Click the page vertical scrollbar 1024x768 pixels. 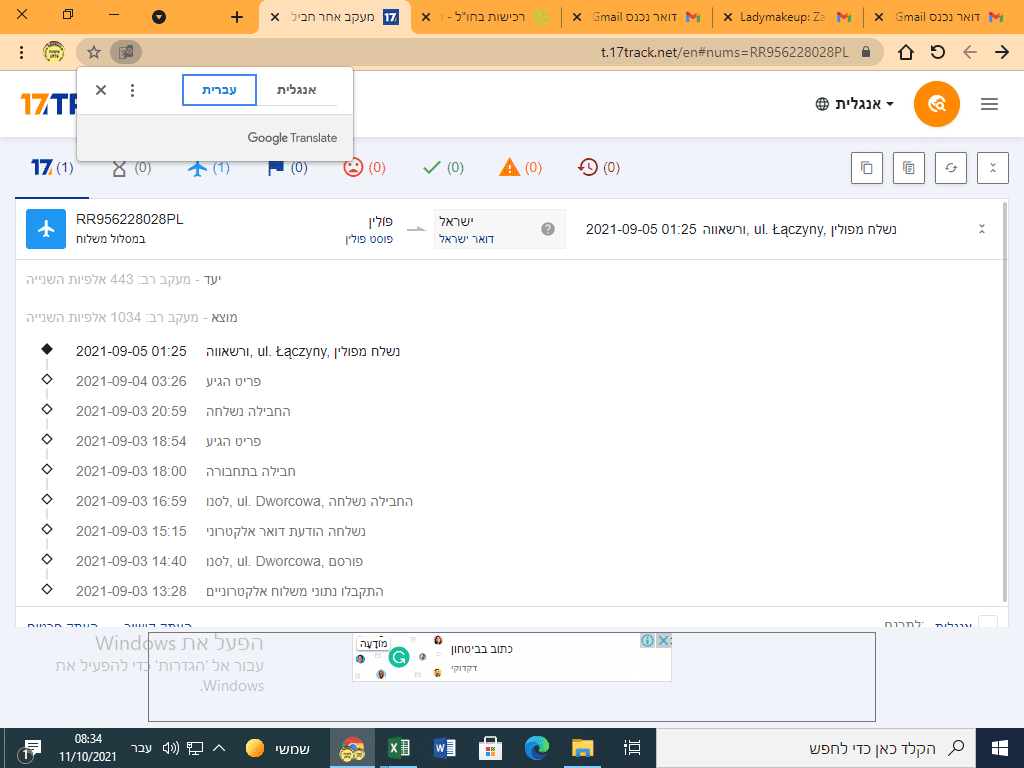click(1005, 402)
